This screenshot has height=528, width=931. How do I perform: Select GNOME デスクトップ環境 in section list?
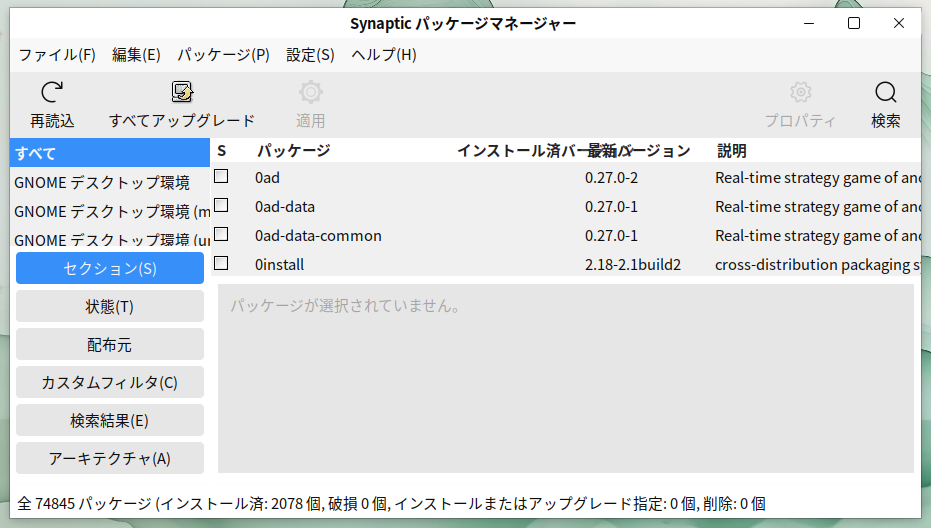[102, 183]
